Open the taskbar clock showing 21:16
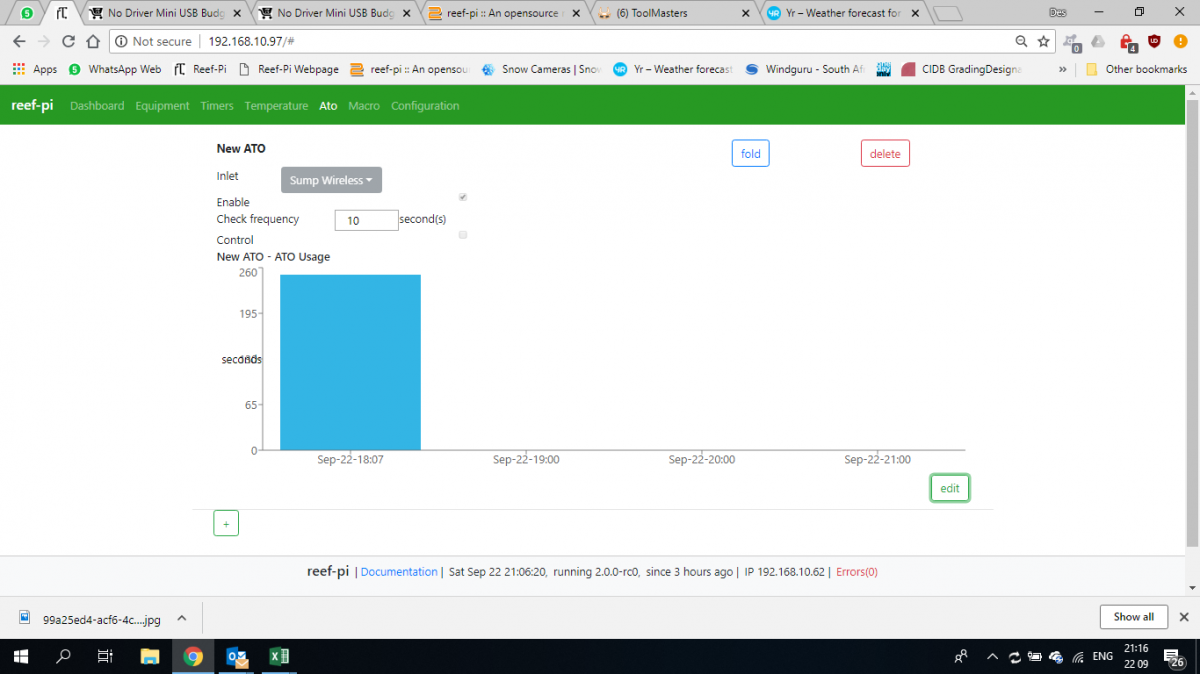 tap(1137, 657)
